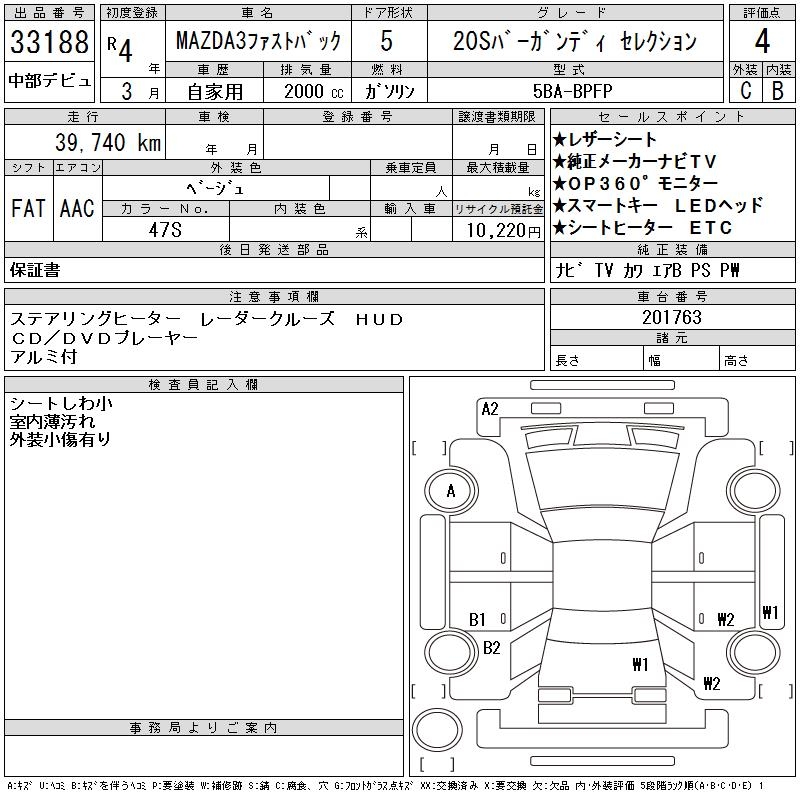This screenshot has height=800, width=800.
Task: Select the W2 mark on right rear door
Action: click(726, 620)
